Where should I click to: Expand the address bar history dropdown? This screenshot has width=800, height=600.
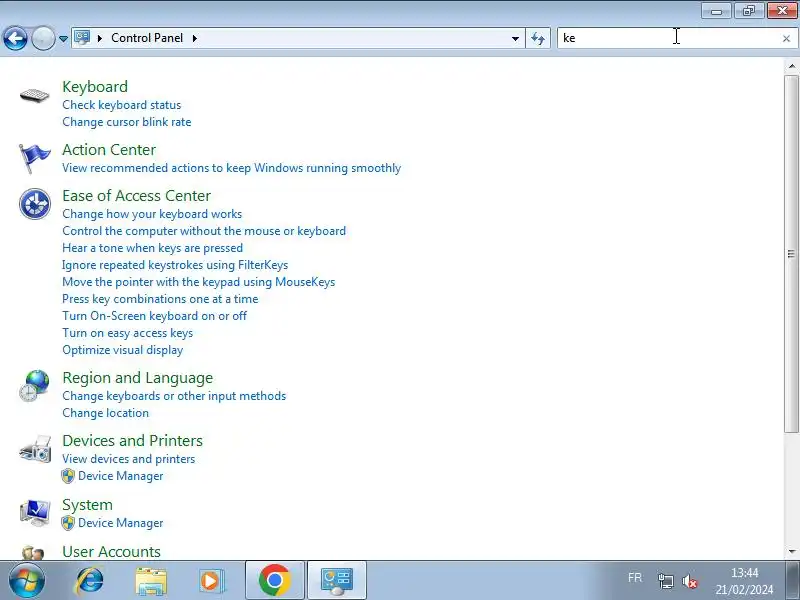pos(515,38)
